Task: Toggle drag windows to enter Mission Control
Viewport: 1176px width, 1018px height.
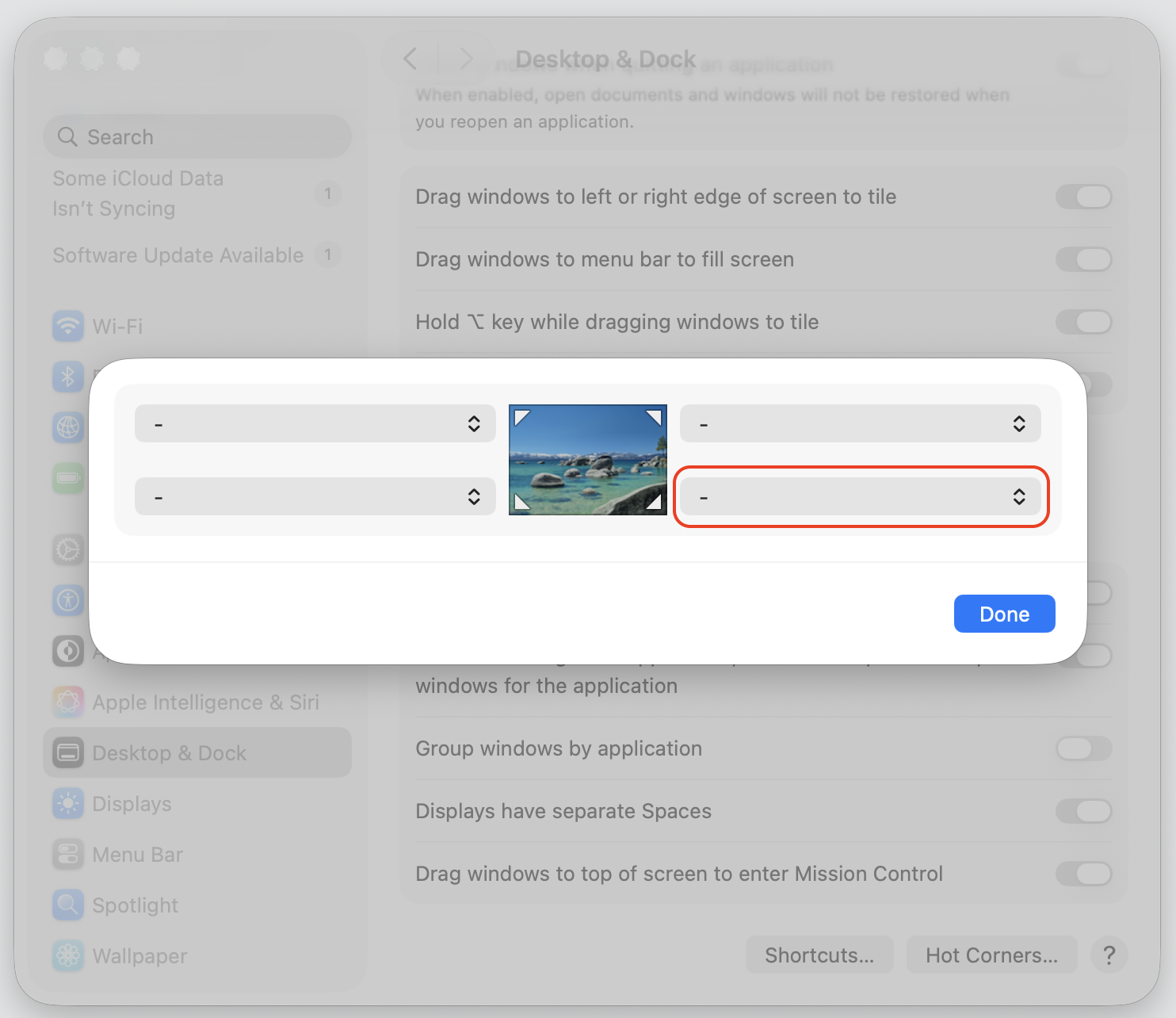Action: 1083,874
